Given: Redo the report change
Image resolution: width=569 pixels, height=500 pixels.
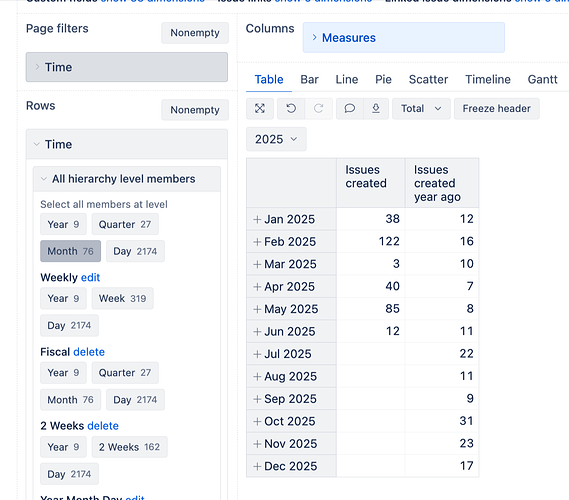Looking at the screenshot, I should pos(319,108).
